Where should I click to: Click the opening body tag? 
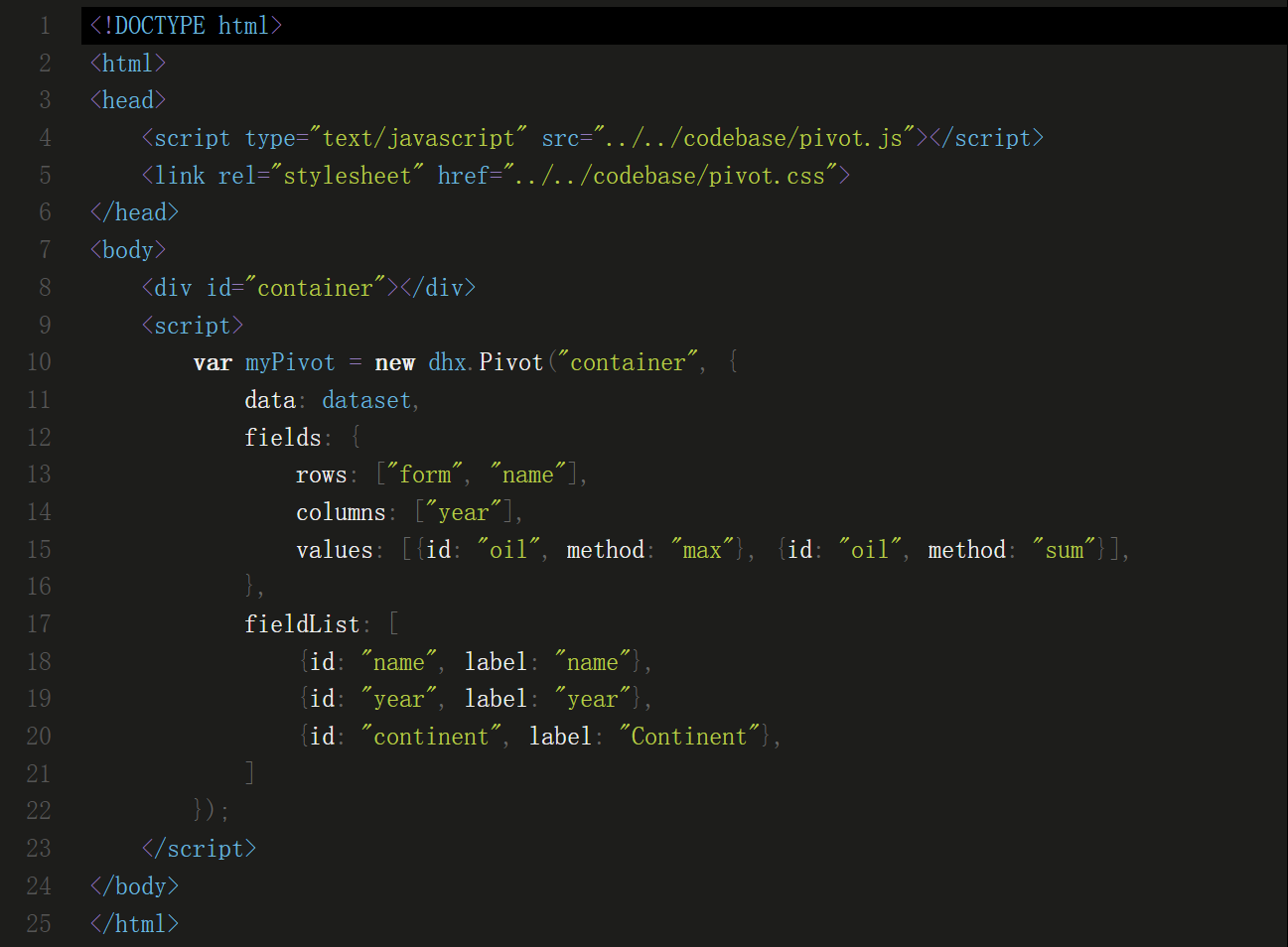coord(128,250)
